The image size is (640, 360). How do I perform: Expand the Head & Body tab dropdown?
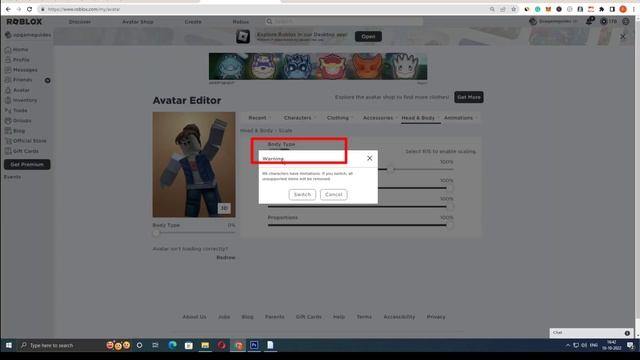[420, 118]
